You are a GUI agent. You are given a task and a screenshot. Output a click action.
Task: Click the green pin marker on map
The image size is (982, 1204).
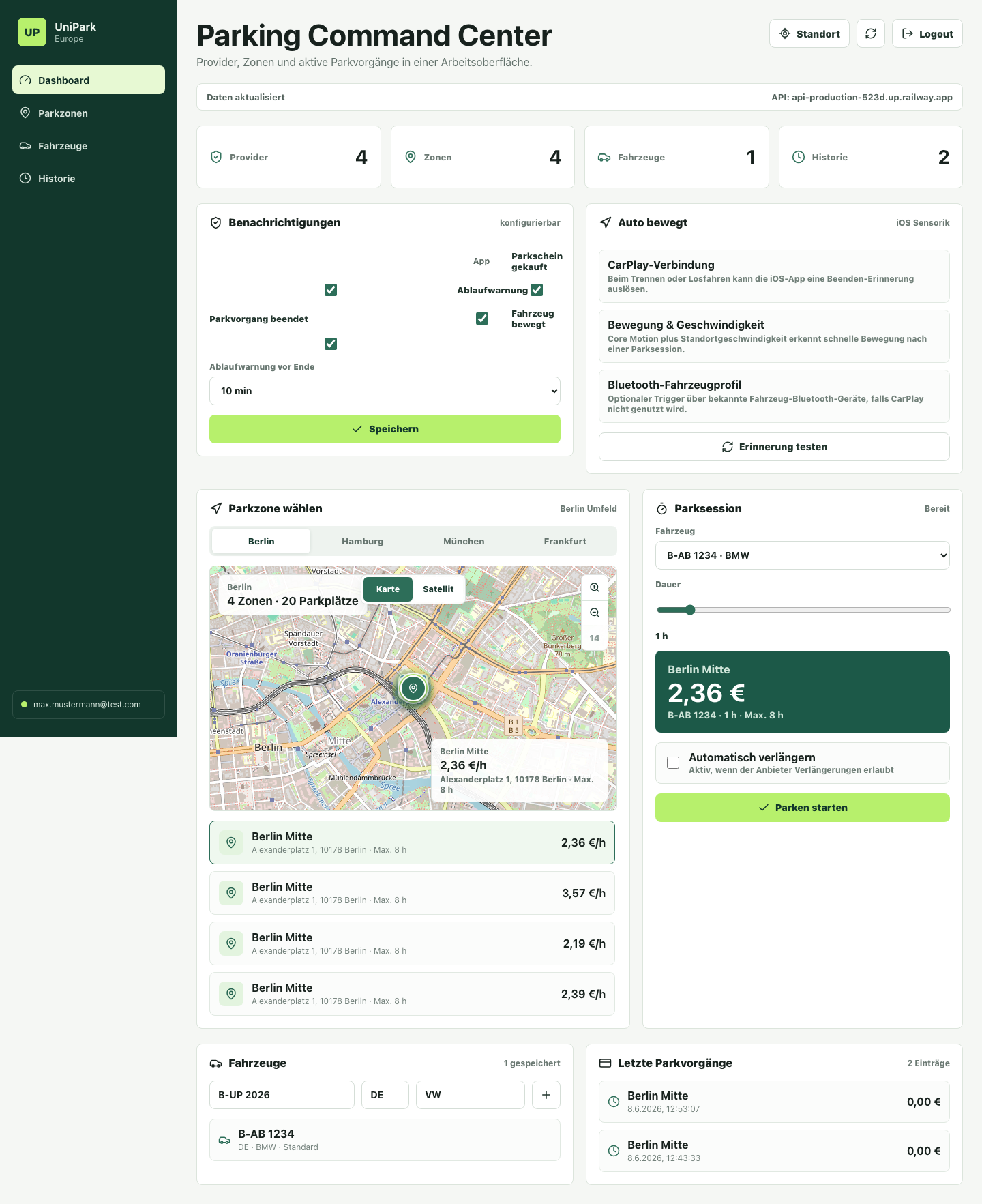pos(413,688)
